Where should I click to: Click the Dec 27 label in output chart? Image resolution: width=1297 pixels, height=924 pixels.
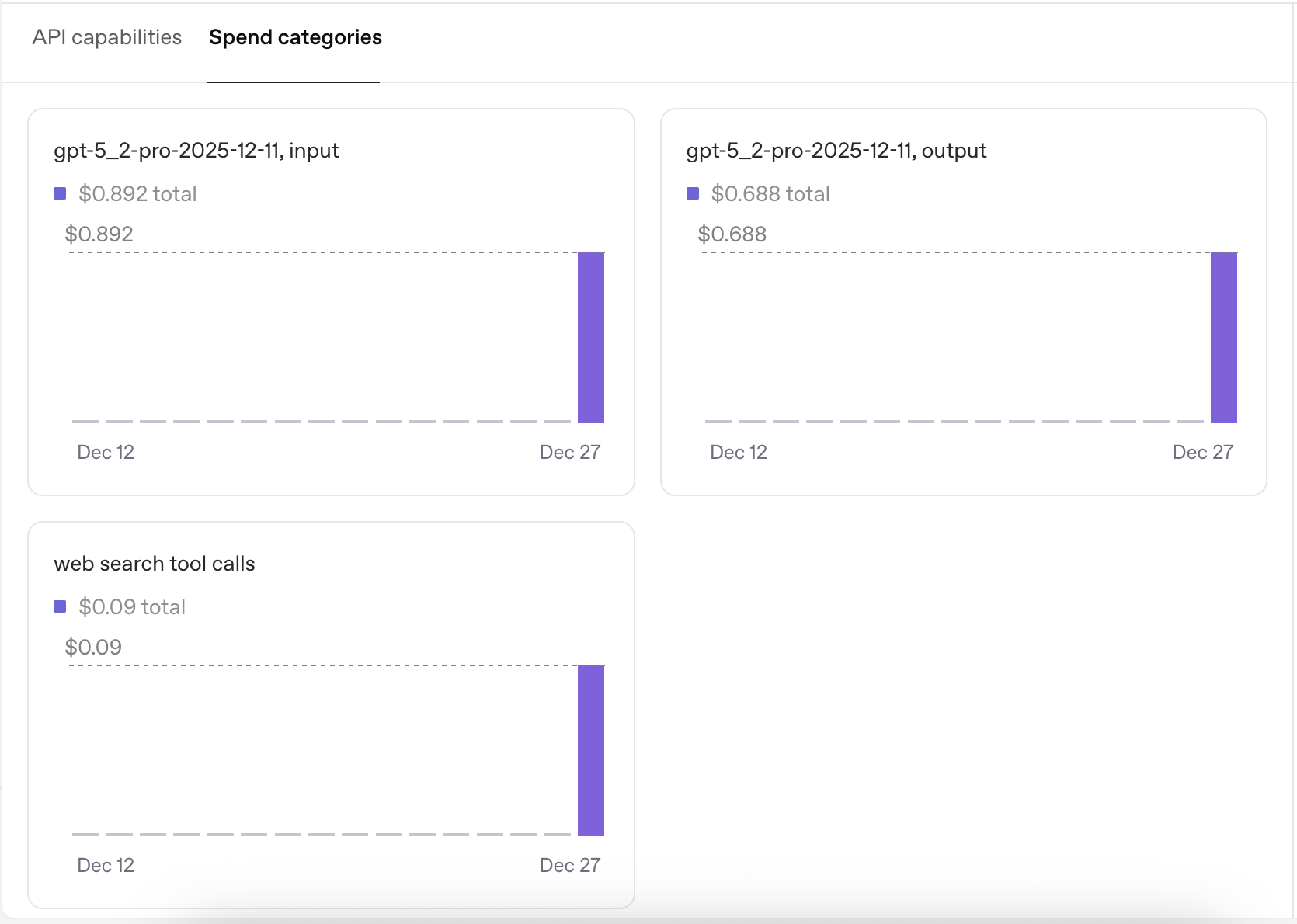point(1202,453)
